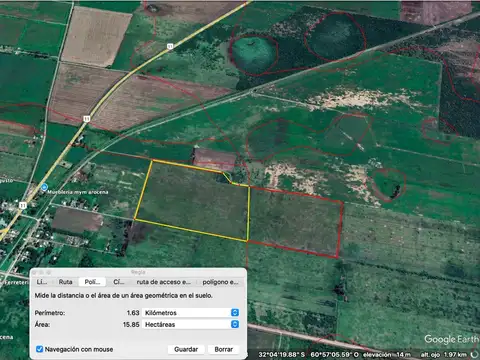The width and height of the screenshot is (480, 360).
Task: Click the latitude readout 32°04'19.88" S
Action: 282,354
